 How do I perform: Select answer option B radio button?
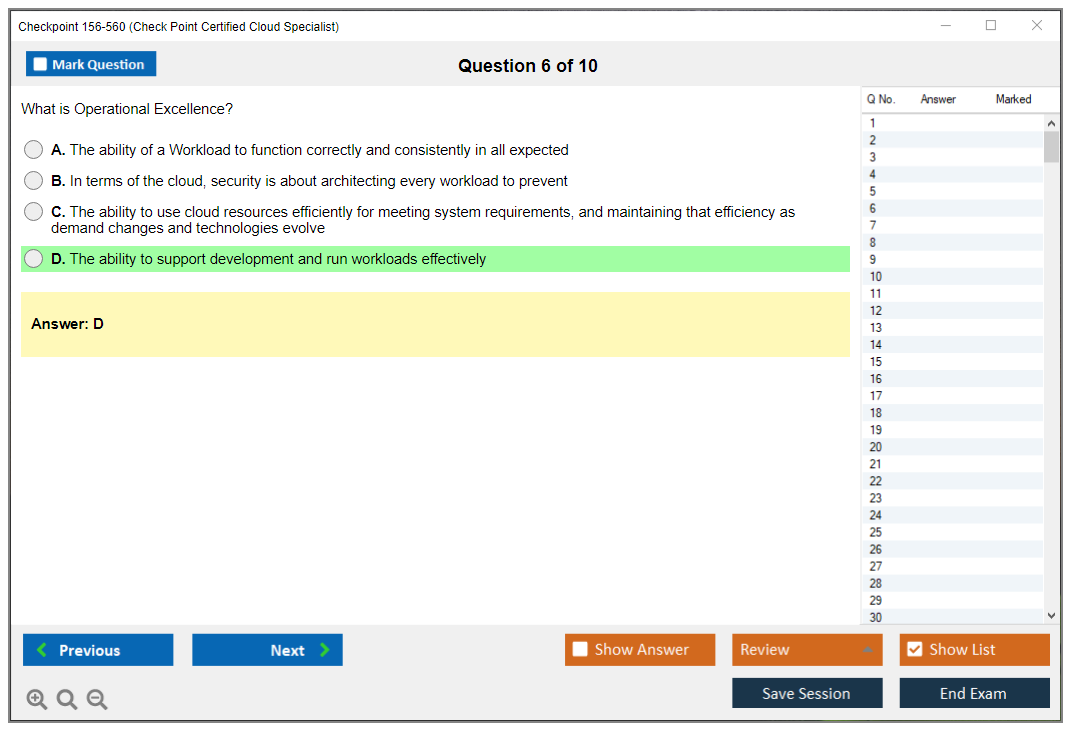(x=34, y=181)
